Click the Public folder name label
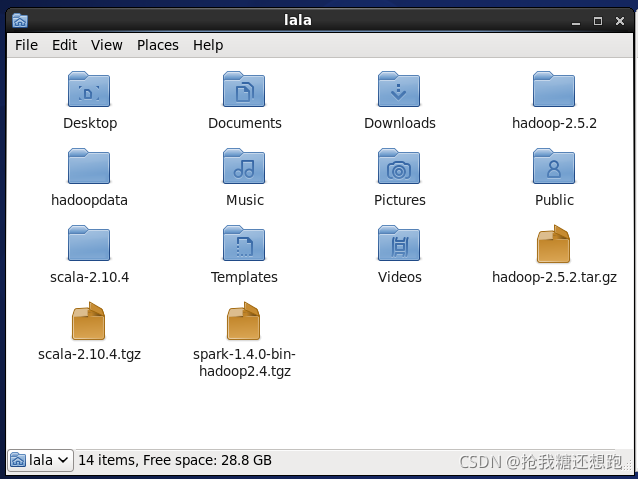This screenshot has height=479, width=638. [554, 200]
